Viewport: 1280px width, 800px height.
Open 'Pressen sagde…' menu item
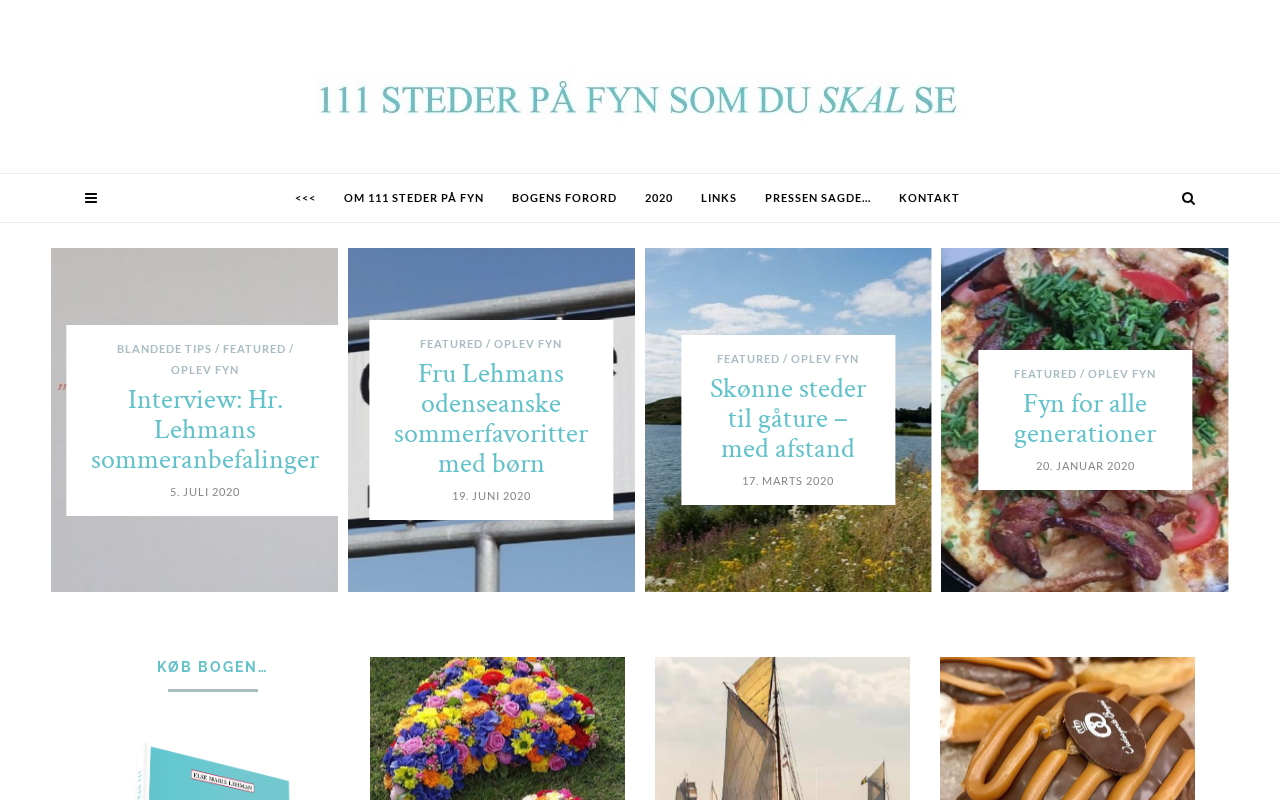click(818, 198)
